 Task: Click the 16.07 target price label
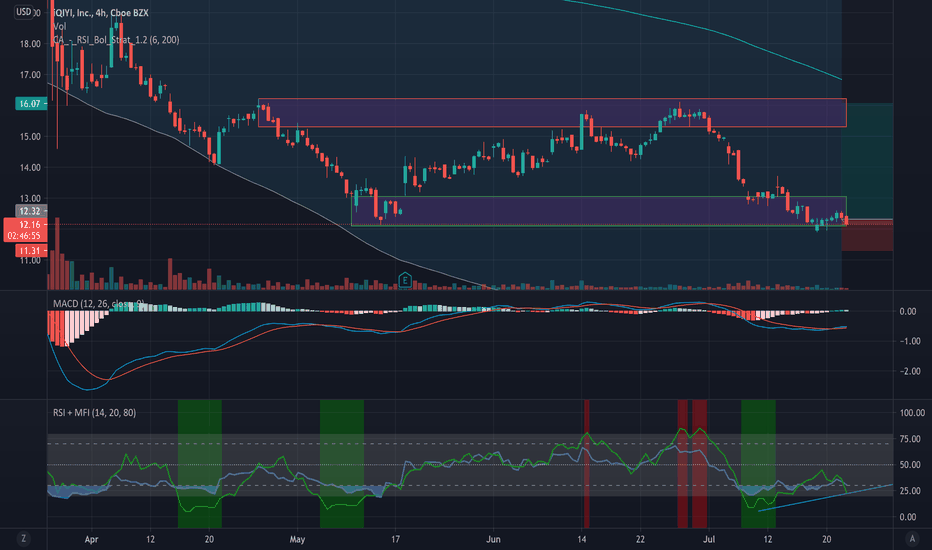31,103
